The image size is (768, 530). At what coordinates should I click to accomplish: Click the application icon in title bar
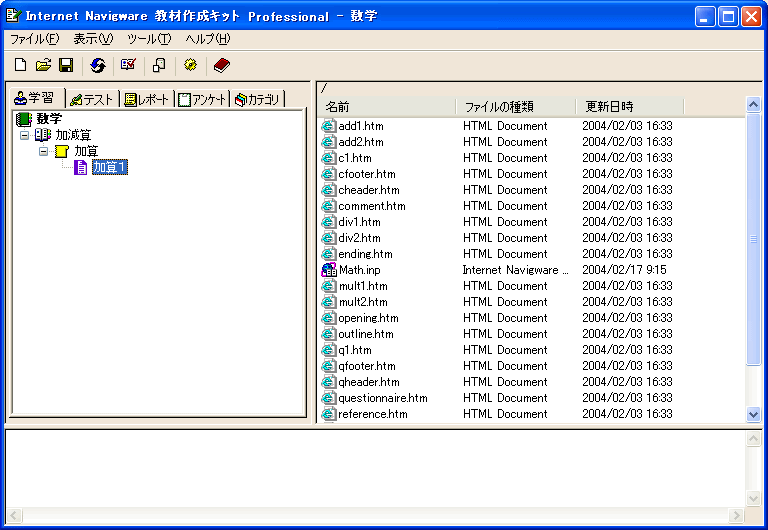click(x=13, y=16)
